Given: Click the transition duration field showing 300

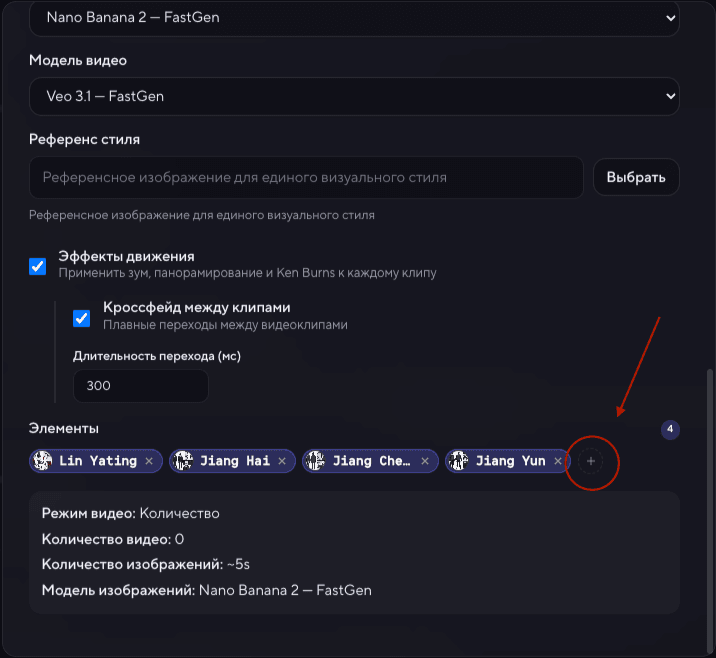Looking at the screenshot, I should pyautogui.click(x=141, y=386).
